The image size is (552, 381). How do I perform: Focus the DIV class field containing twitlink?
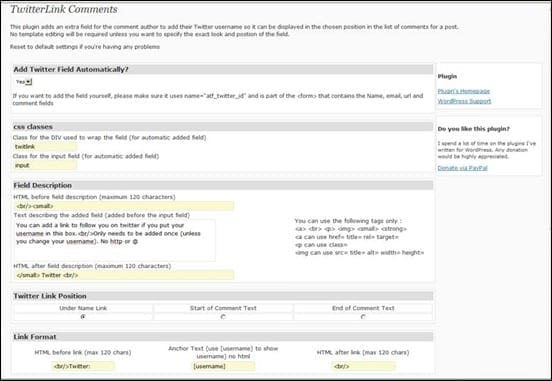(x=45, y=146)
